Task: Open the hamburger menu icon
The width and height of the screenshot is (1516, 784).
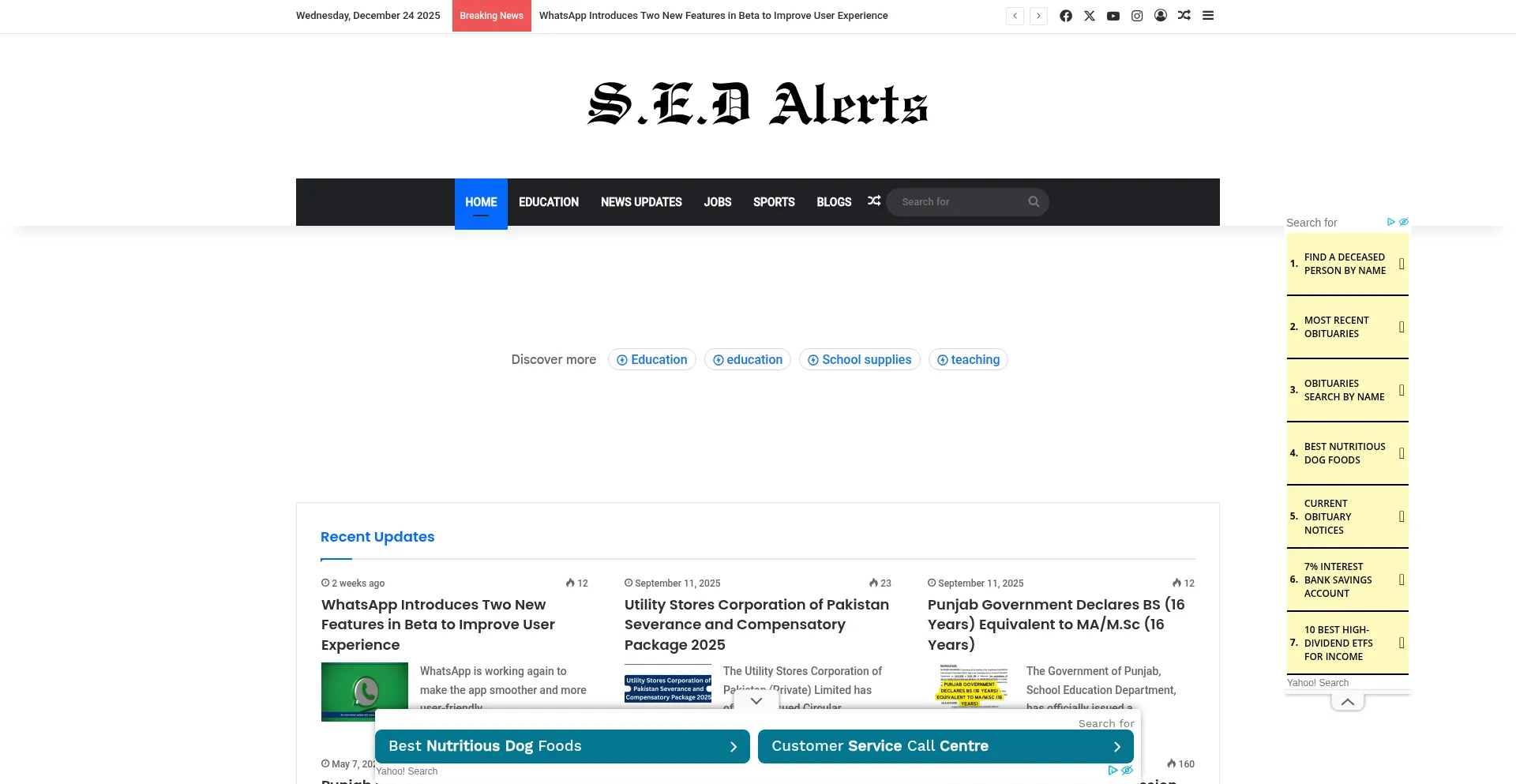Action: click(1208, 16)
